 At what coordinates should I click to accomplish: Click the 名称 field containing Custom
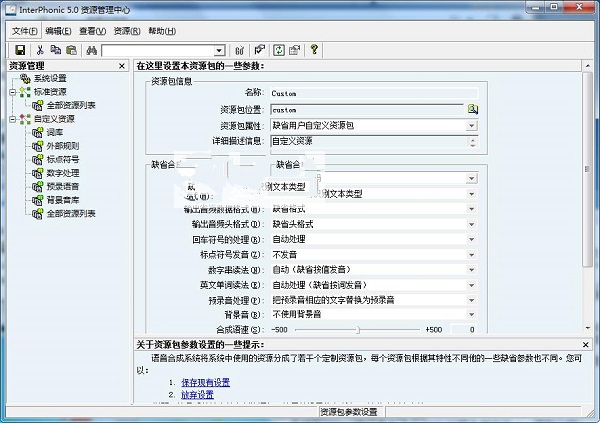[374, 93]
